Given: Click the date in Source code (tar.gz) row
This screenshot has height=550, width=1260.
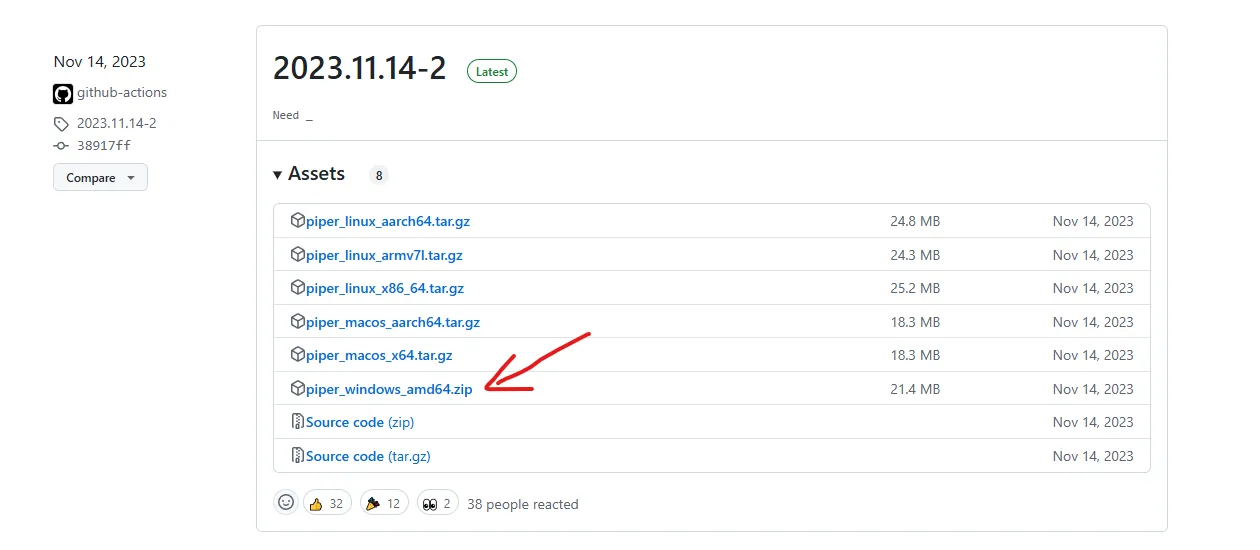Looking at the screenshot, I should [1093, 456].
